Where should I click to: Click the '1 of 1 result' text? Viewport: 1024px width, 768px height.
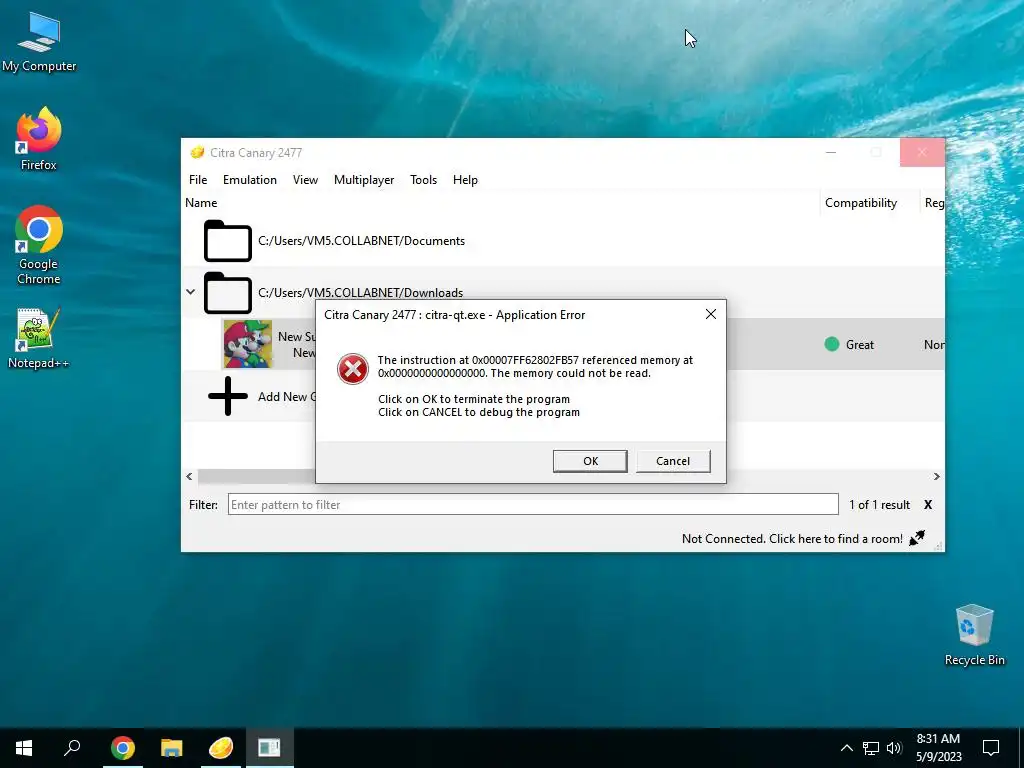[879, 505]
